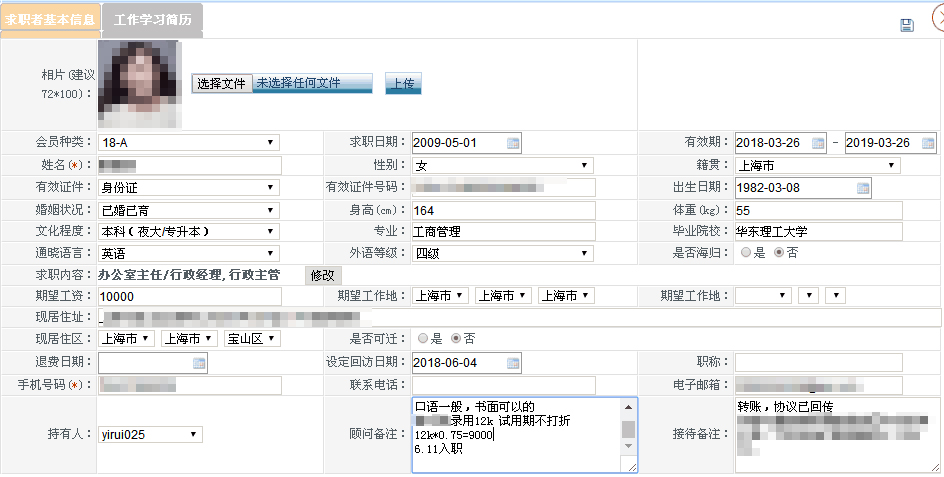Image resolution: width=944 pixels, height=477 pixels.
Task: Open the 持有人 dropdown showing yirui025
Action: pos(151,434)
